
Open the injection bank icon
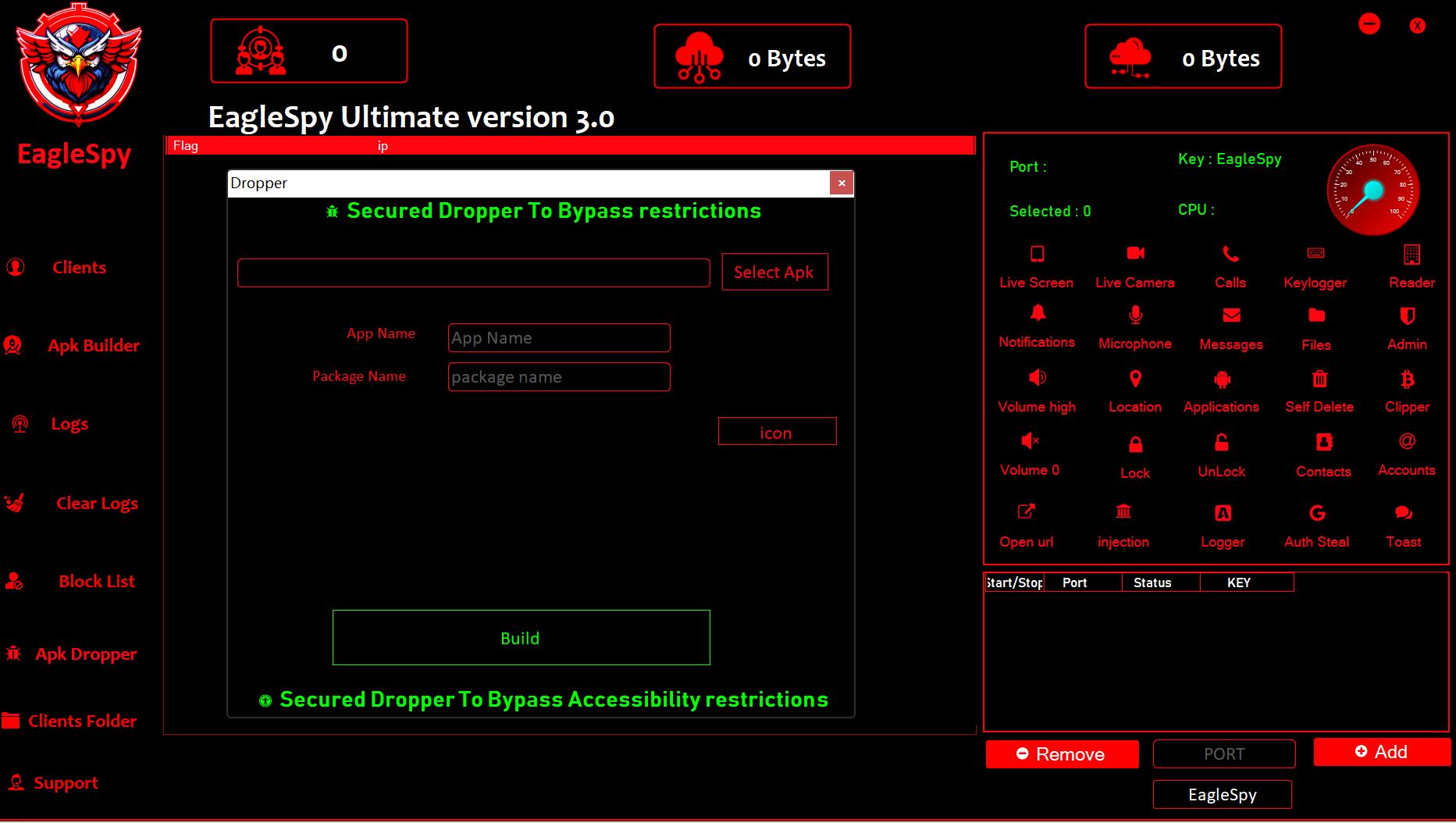(1123, 511)
